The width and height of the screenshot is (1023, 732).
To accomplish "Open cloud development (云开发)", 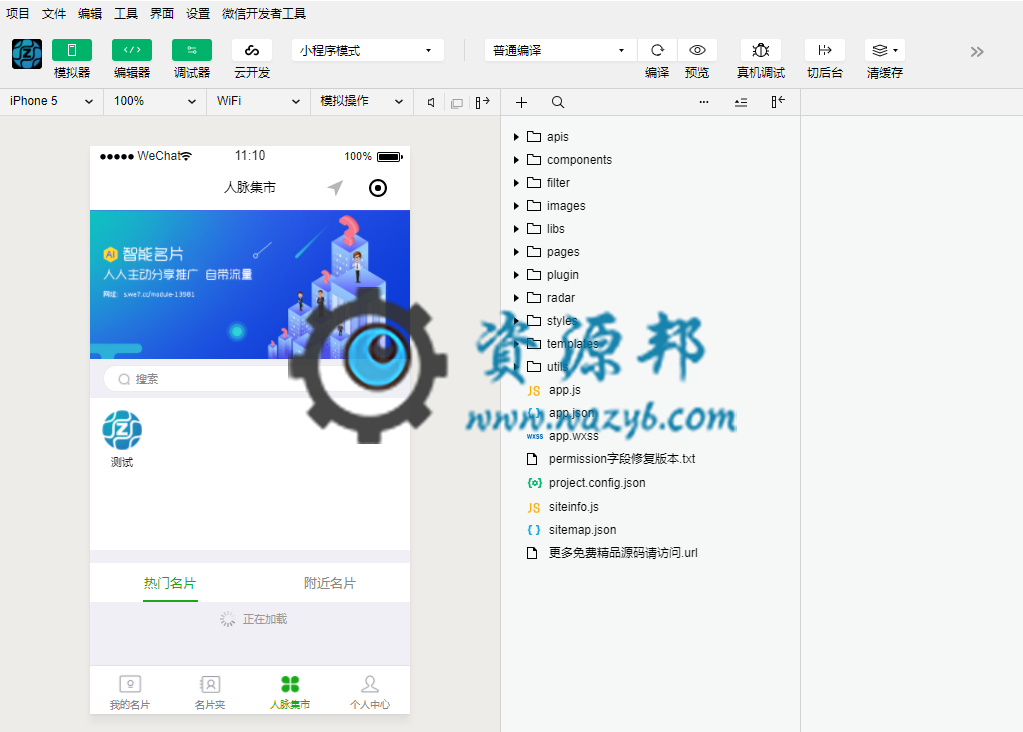I will [x=252, y=50].
